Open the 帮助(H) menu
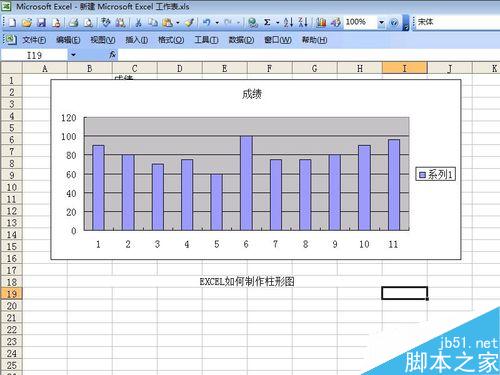Viewport: 500px width, 375px height. 314,40
